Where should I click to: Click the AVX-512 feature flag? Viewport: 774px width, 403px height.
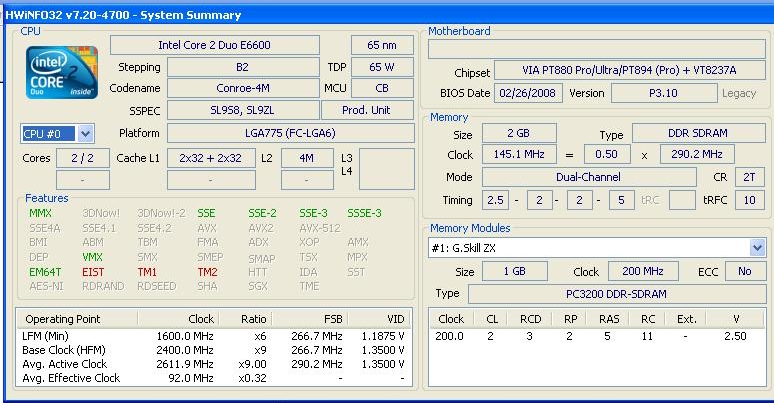coord(320,228)
